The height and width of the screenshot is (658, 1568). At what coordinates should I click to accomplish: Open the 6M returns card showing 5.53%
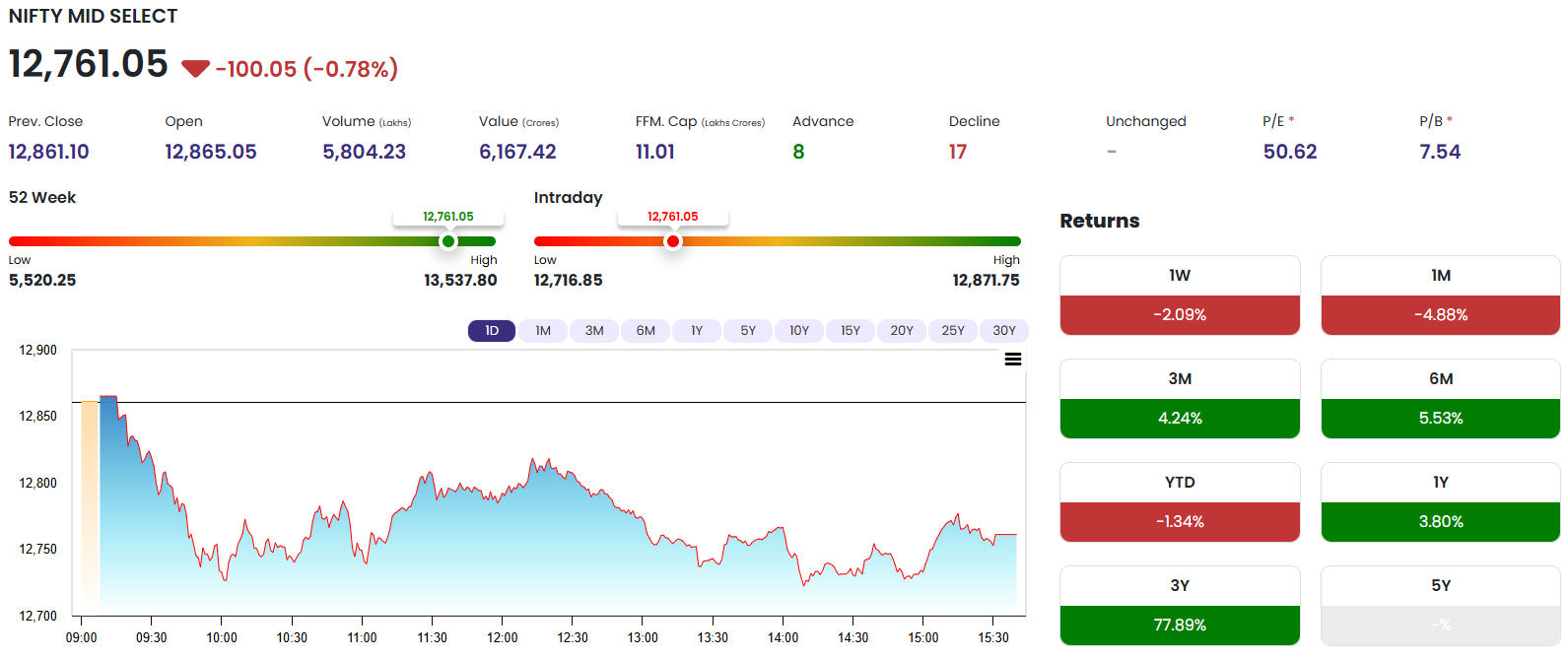pyautogui.click(x=1441, y=399)
